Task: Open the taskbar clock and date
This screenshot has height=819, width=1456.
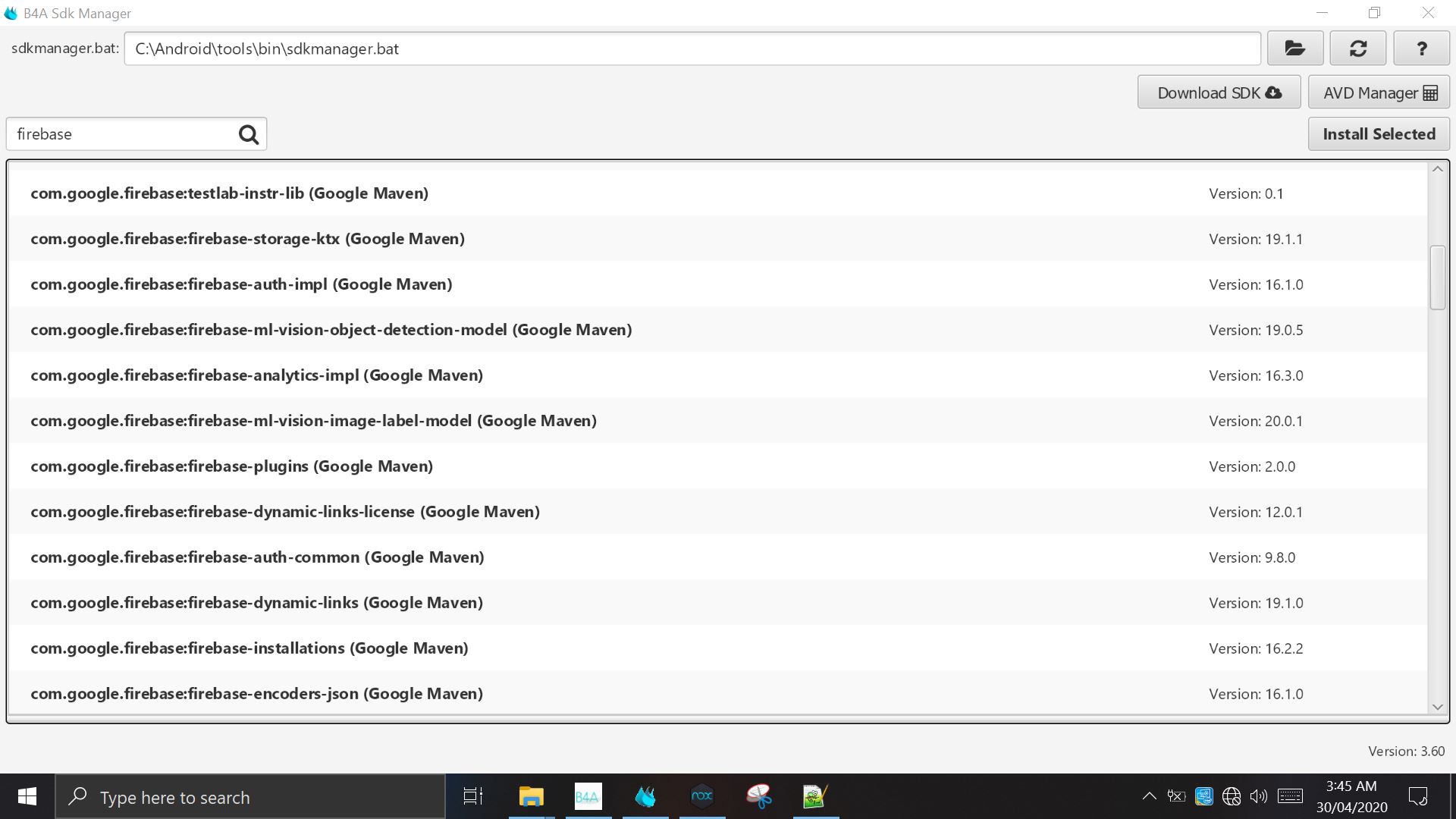Action: [x=1351, y=796]
